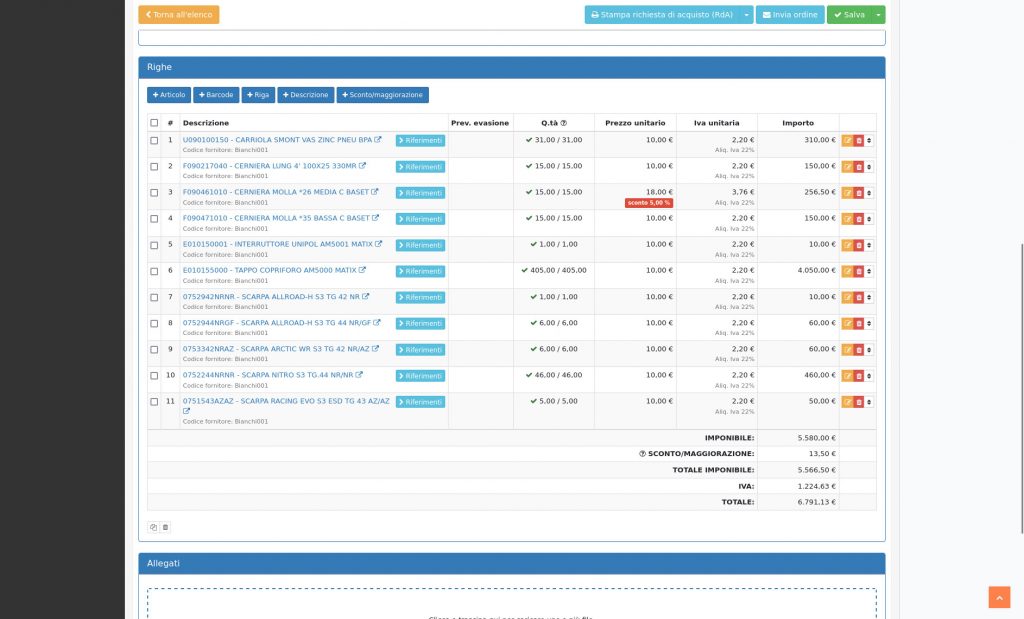
Task: Select the checkbox on the SCARPA NITRO row
Action: click(155, 375)
